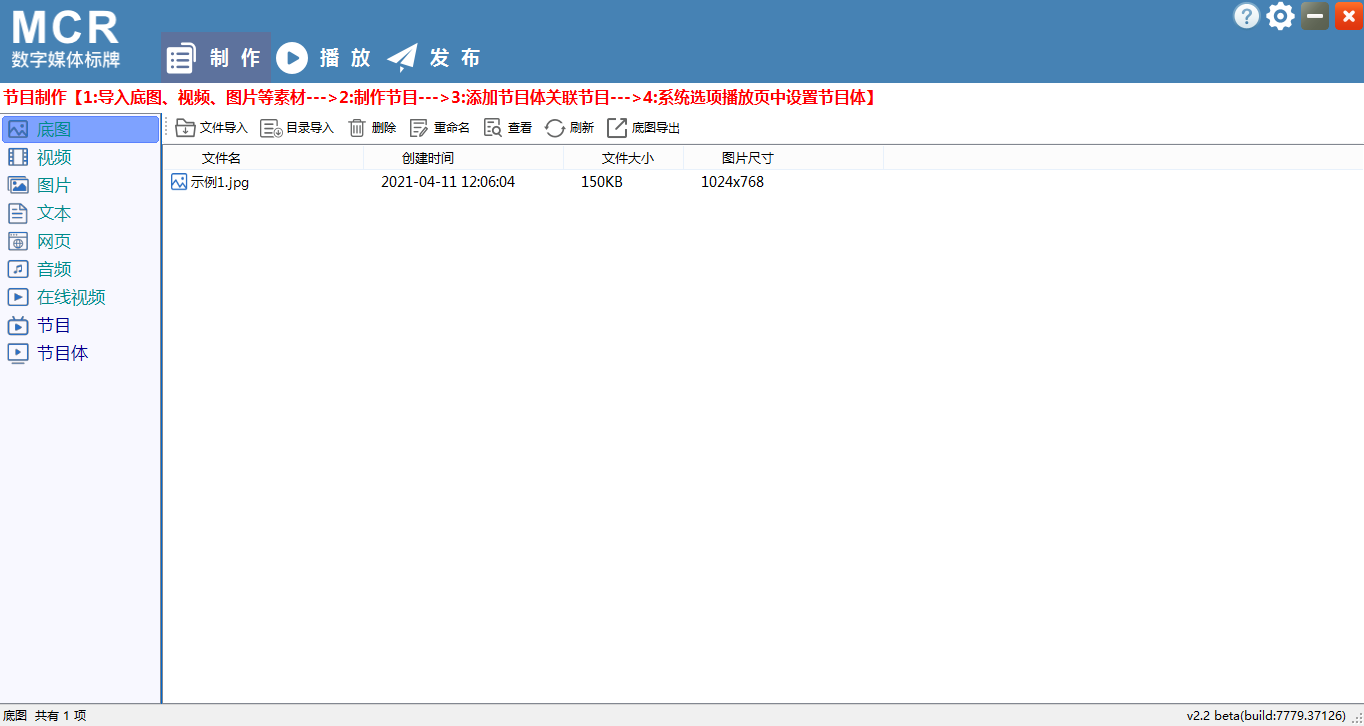This screenshot has width=1364, height=726.
Task: Switch to the 发布 tab
Action: tap(433, 58)
